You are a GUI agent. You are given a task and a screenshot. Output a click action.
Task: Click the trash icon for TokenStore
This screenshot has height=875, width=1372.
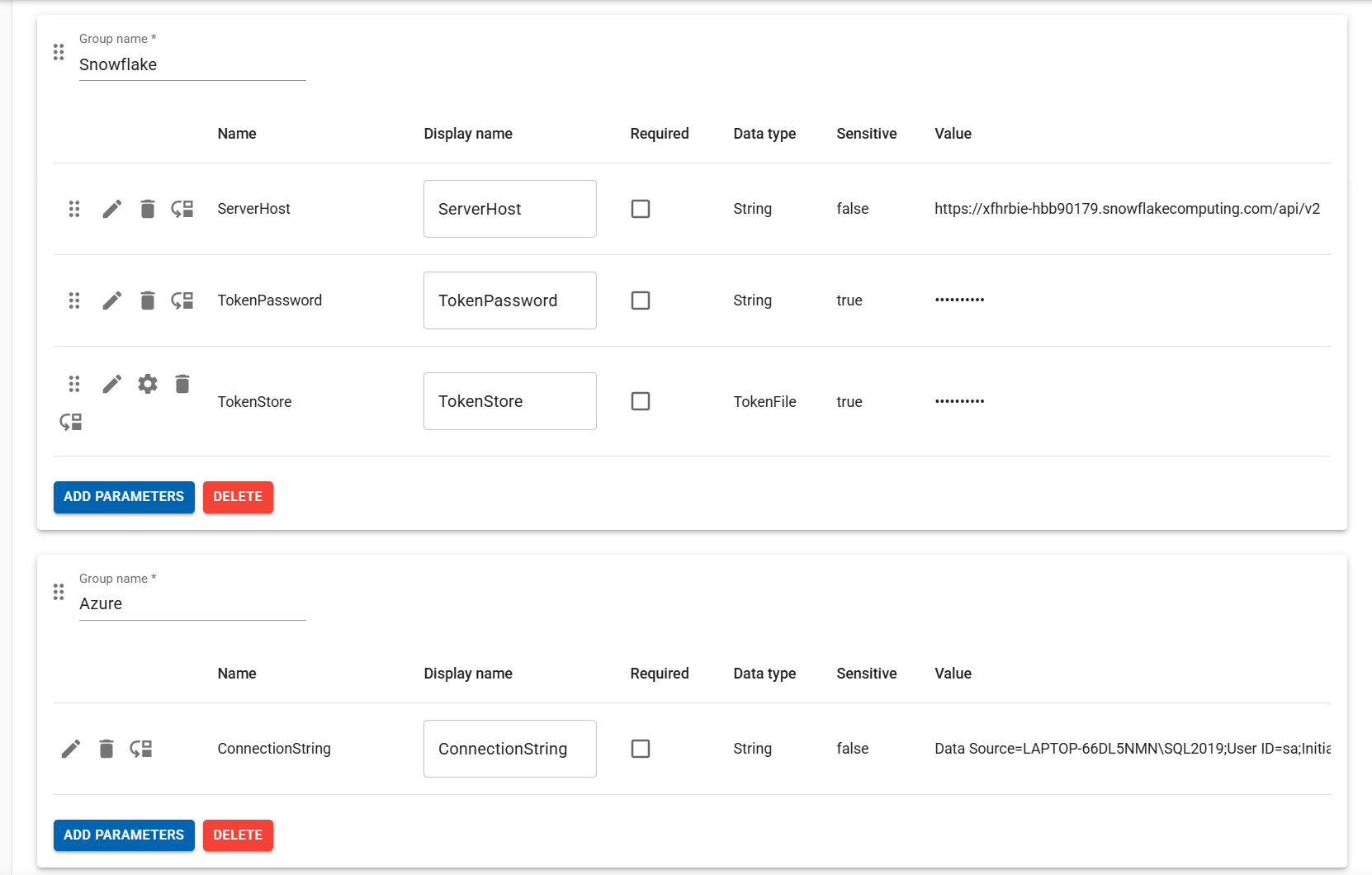tap(182, 384)
